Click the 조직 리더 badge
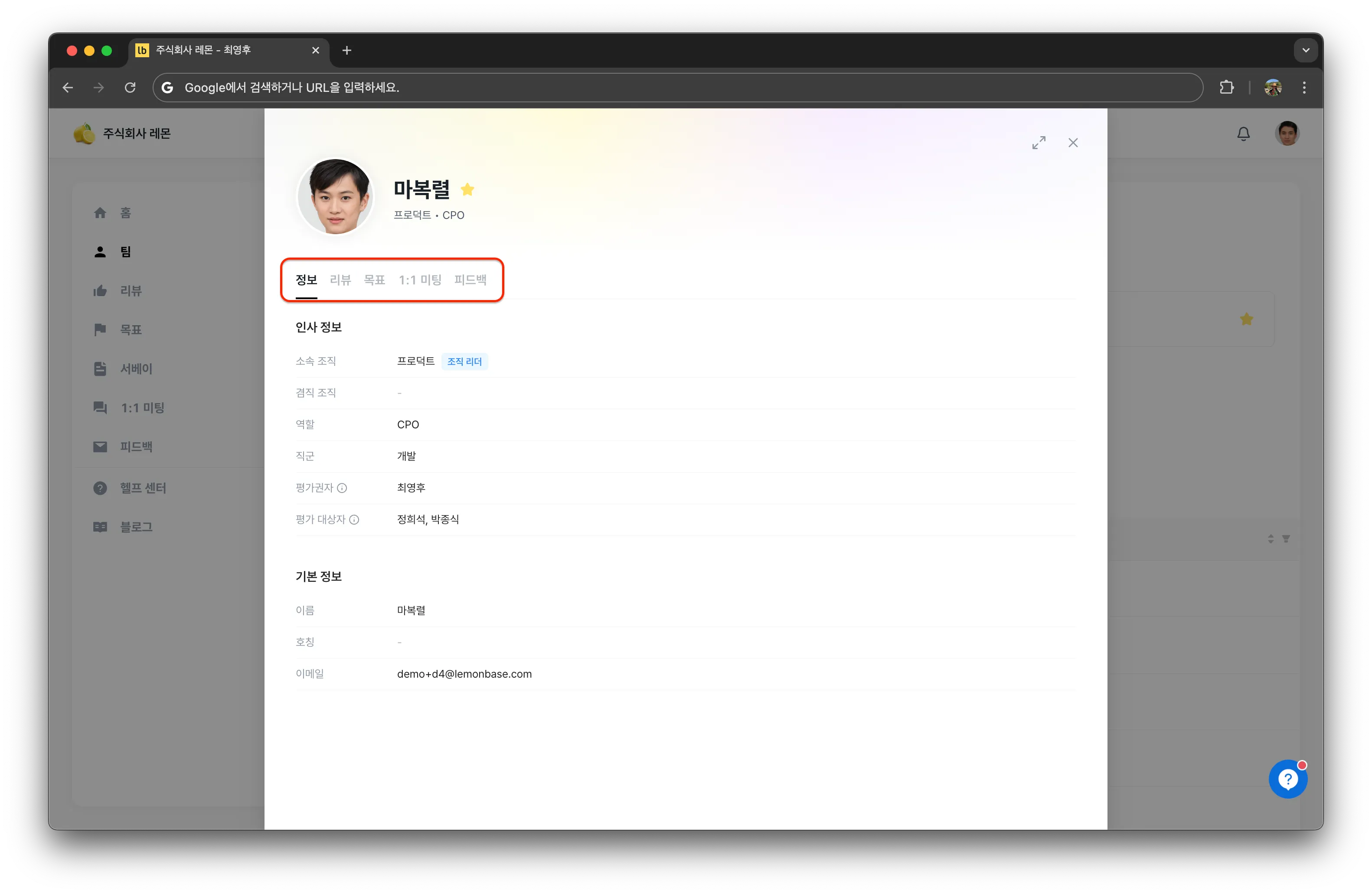The height and width of the screenshot is (894, 1372). 464,362
